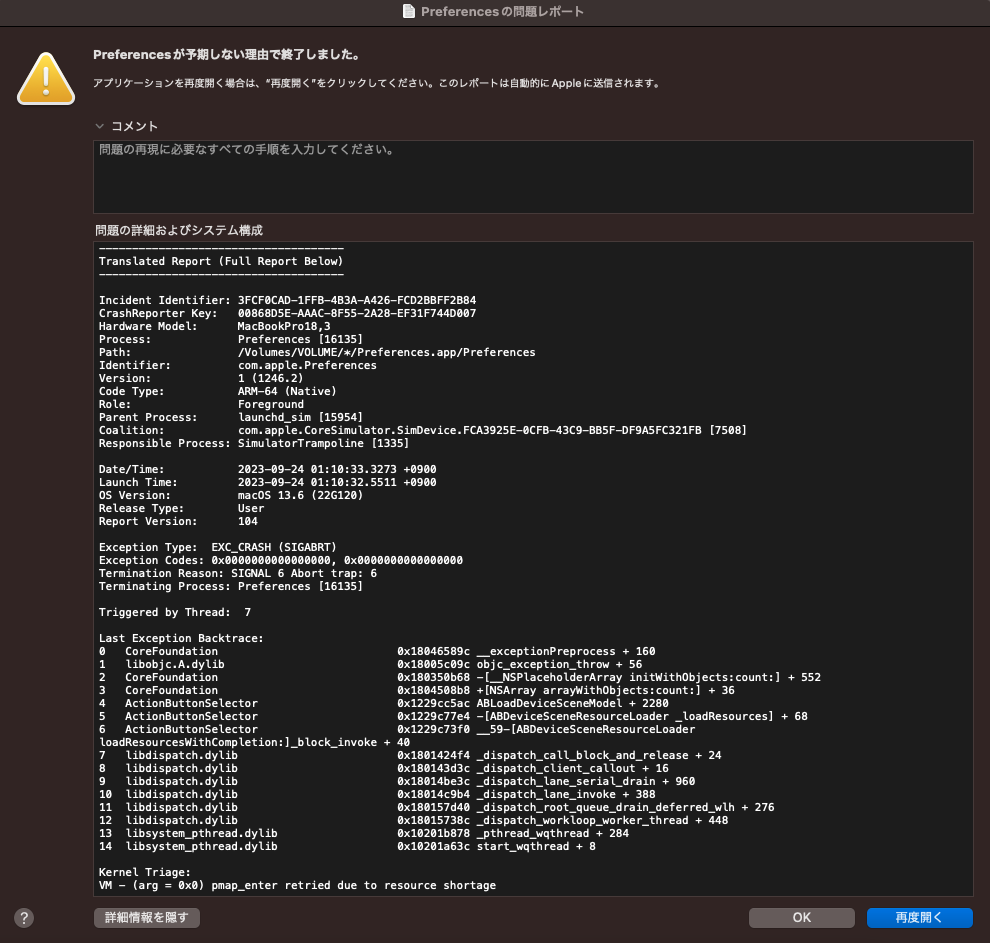Click the Launch Time line
Image resolution: width=990 pixels, height=943 pixels.
point(268,482)
